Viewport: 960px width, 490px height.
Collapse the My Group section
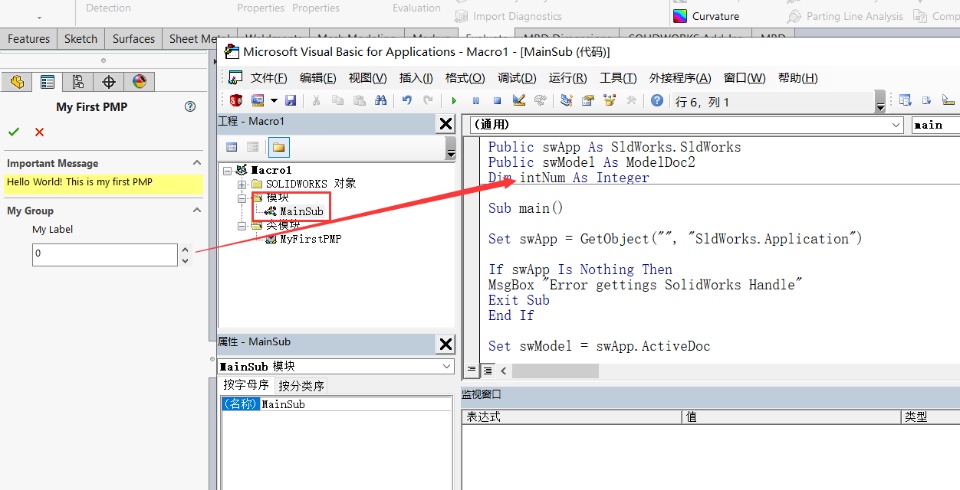pyautogui.click(x=197, y=210)
